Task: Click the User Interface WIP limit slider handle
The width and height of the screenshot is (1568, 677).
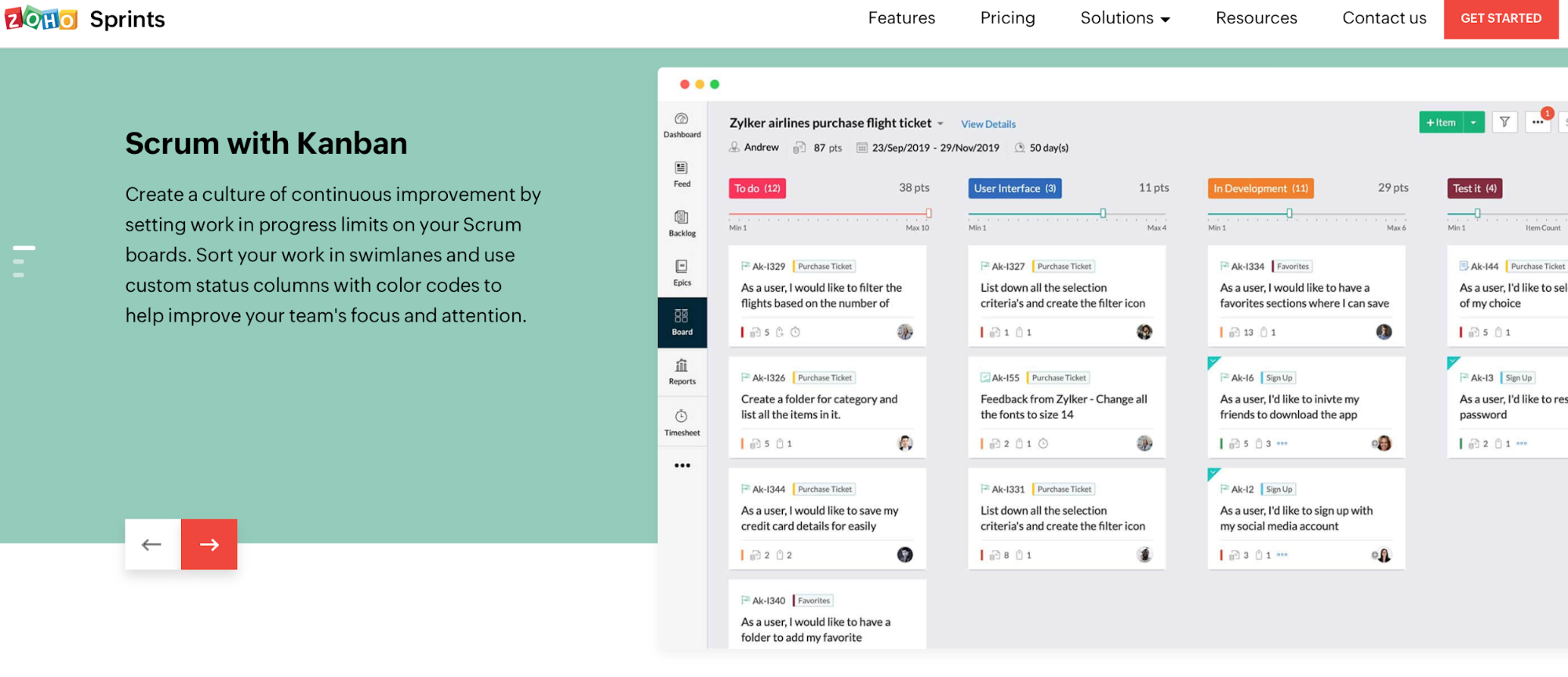Action: pos(1103,213)
